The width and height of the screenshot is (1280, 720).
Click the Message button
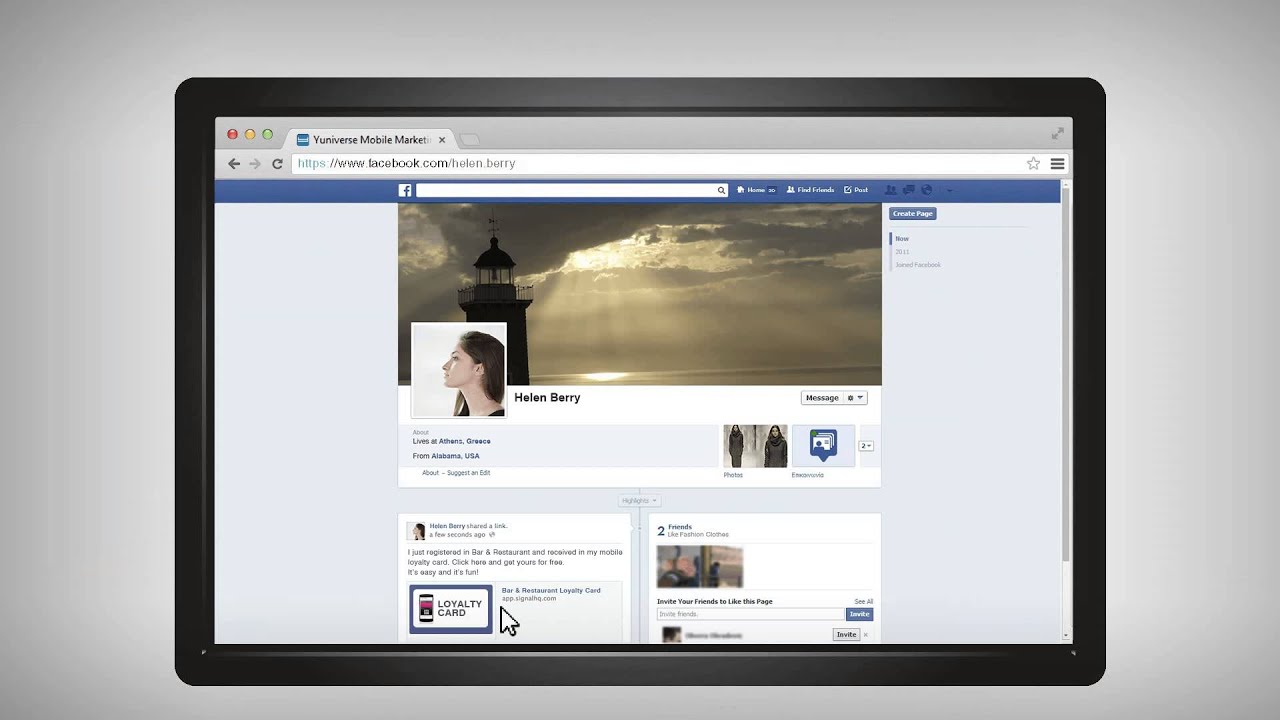(x=822, y=398)
